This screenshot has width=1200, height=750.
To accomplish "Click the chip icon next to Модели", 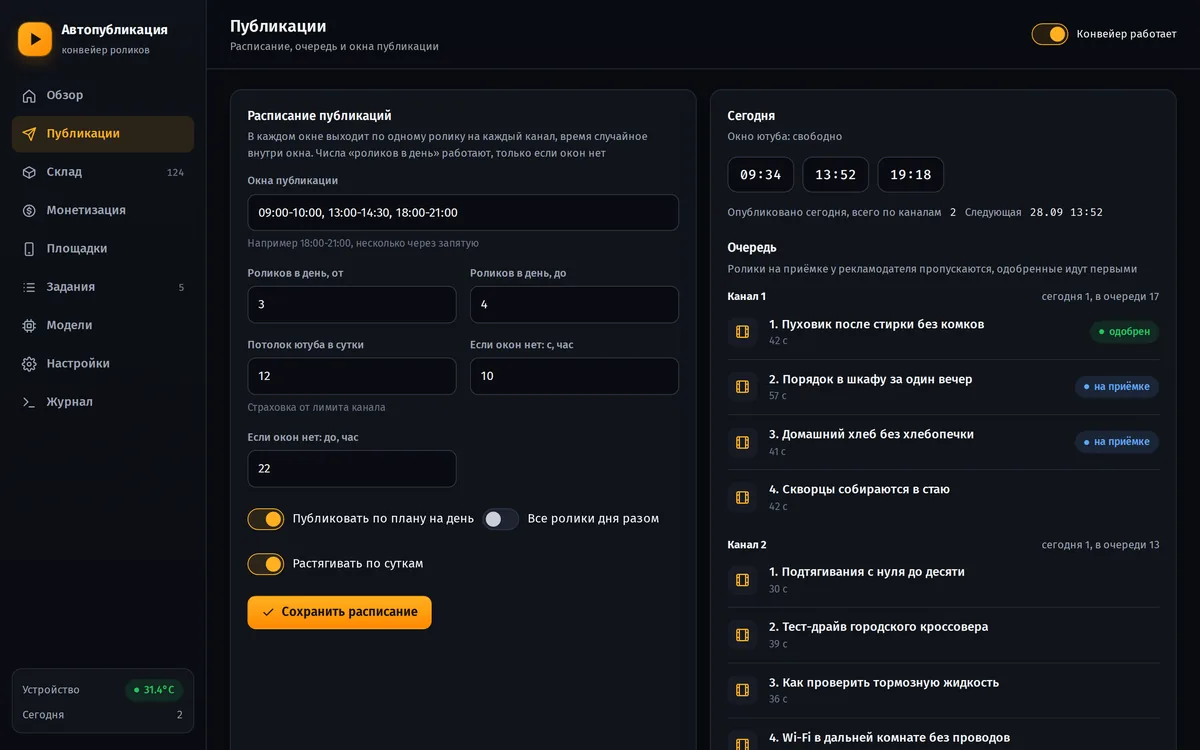I will click(29, 325).
